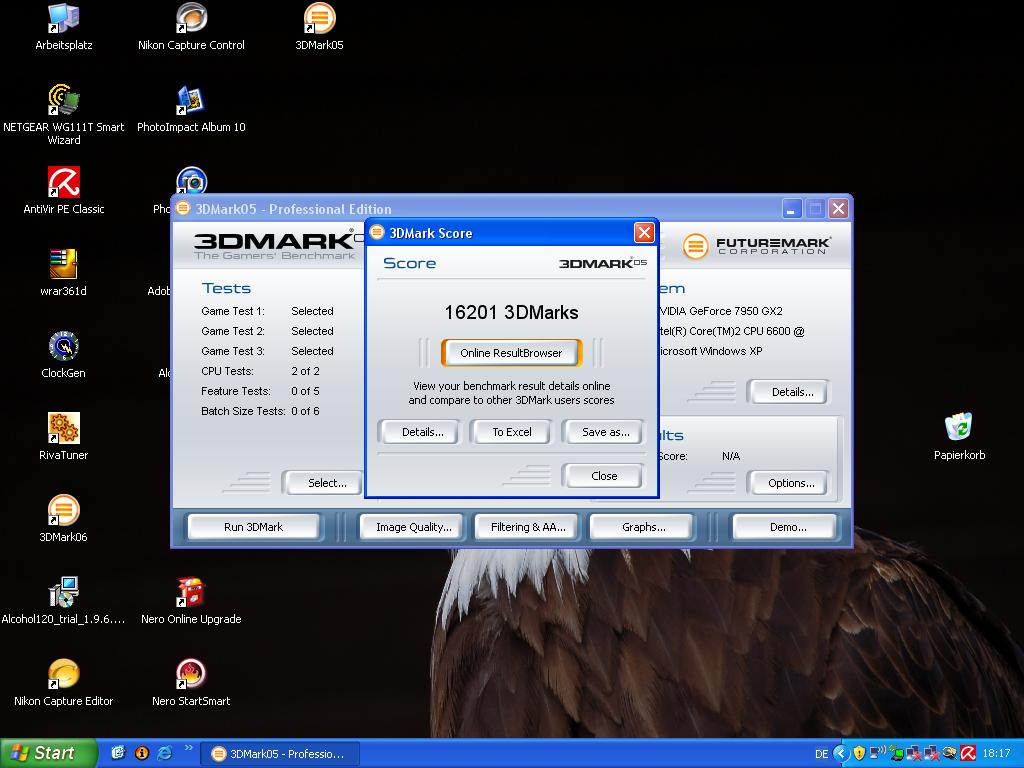1024x768 pixels.
Task: Click the Options... button
Action: point(791,483)
